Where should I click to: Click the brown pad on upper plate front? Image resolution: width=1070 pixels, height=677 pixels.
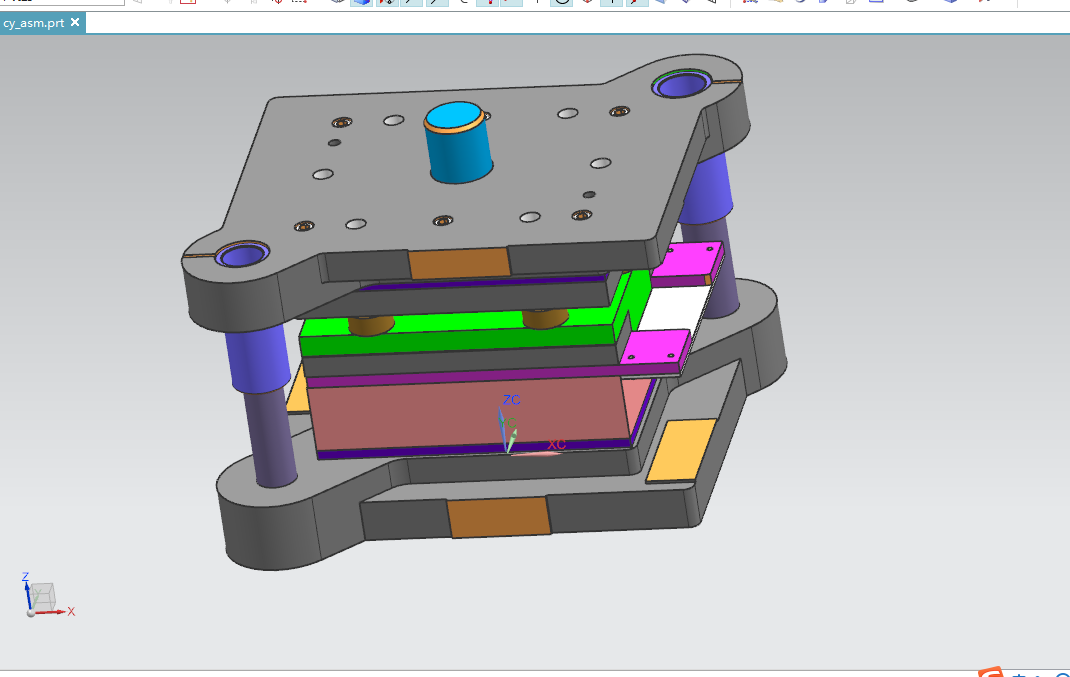(x=459, y=263)
